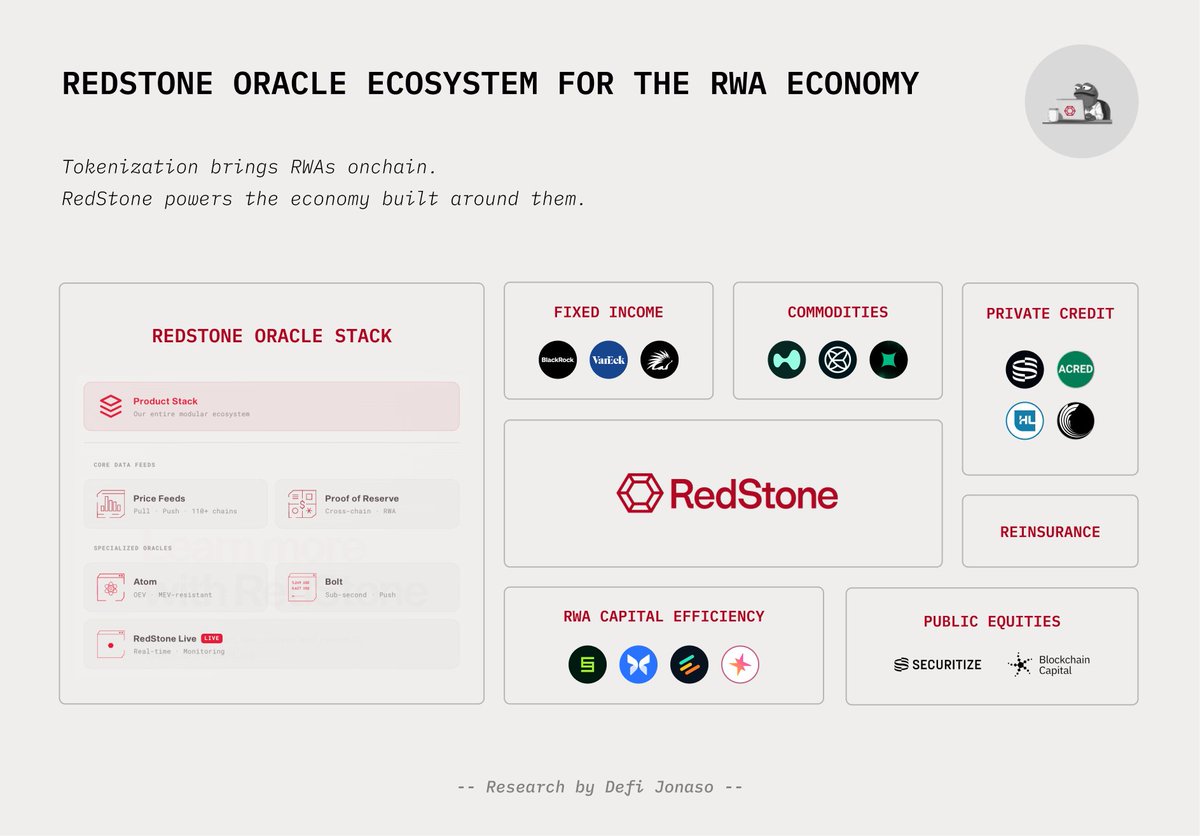The image size is (1200, 836).
Task: Click the 'Research by Defi Jonaso' footer
Action: click(600, 787)
